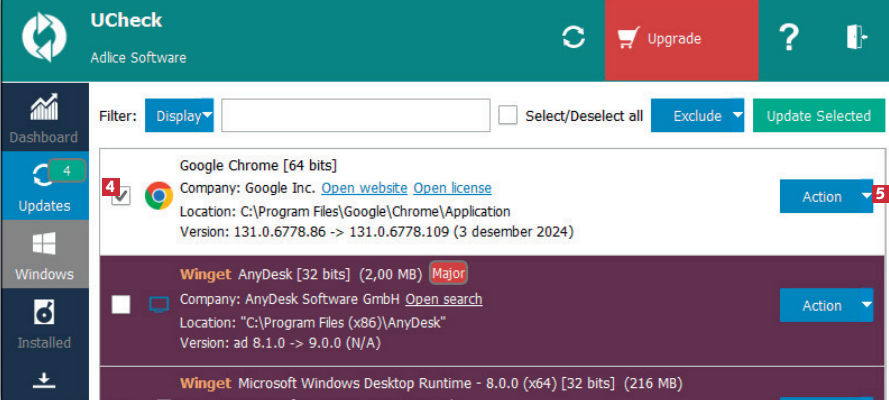Screen dimensions: 889x400
Task: Open the Windows sidebar tab
Action: click(44, 254)
